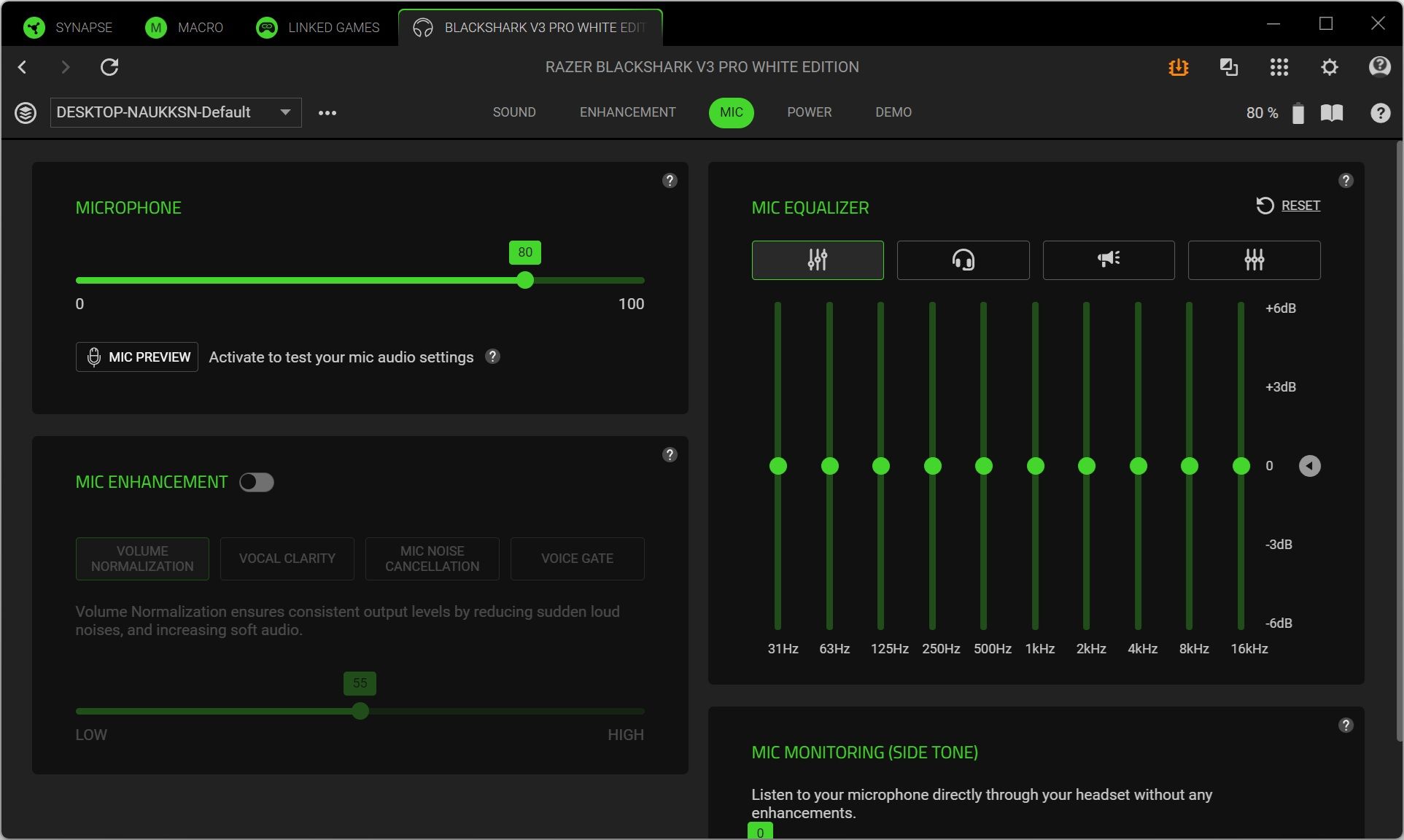
Task: Open the user manual book icon
Action: 1333,112
